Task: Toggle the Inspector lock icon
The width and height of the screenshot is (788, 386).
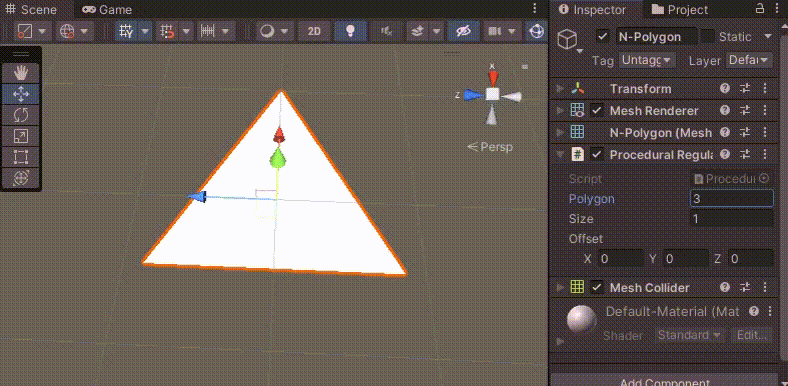Action: [760, 9]
